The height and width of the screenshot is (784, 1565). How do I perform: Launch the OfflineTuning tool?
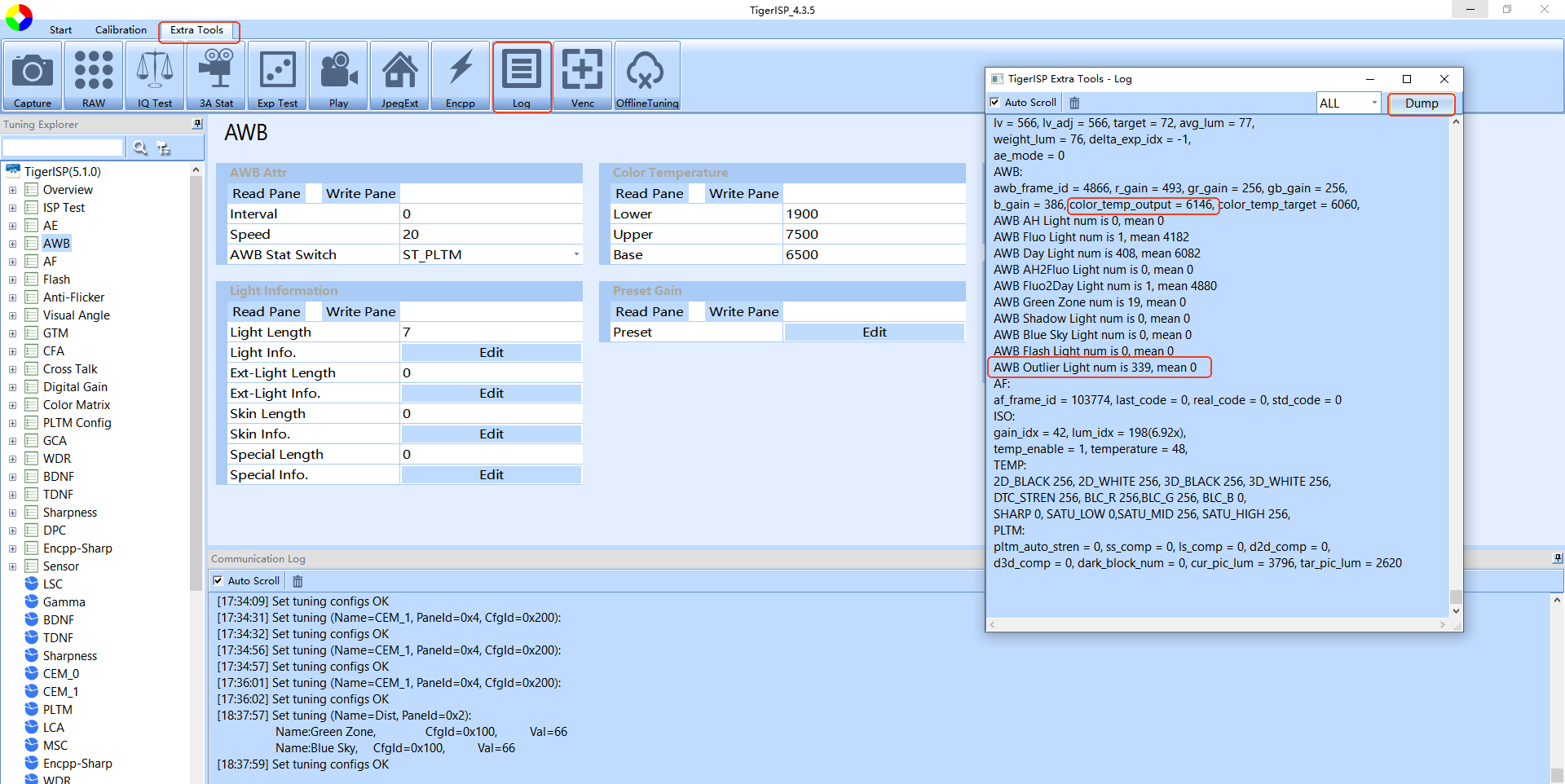pos(647,76)
